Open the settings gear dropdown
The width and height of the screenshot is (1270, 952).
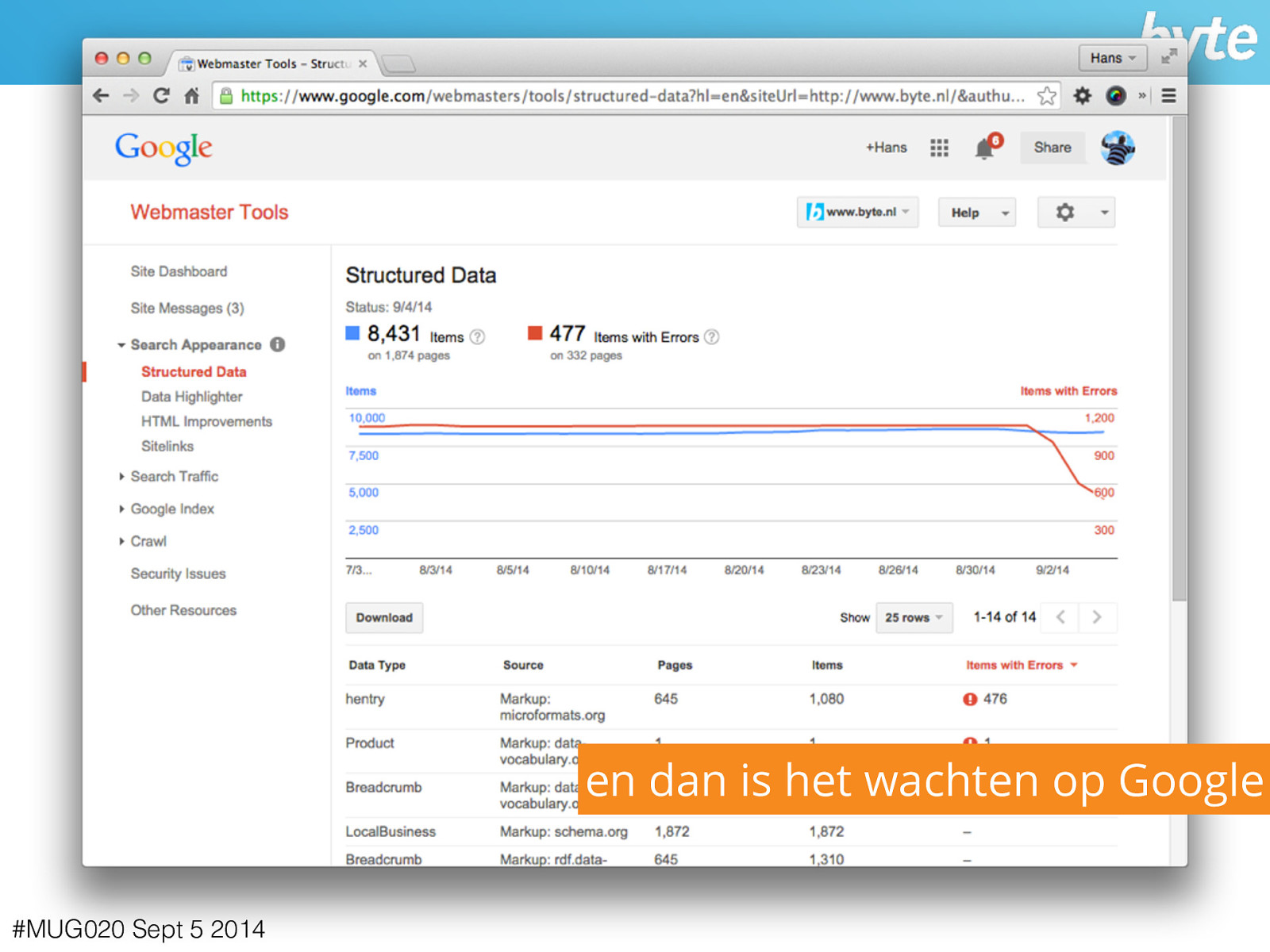click(x=1076, y=213)
